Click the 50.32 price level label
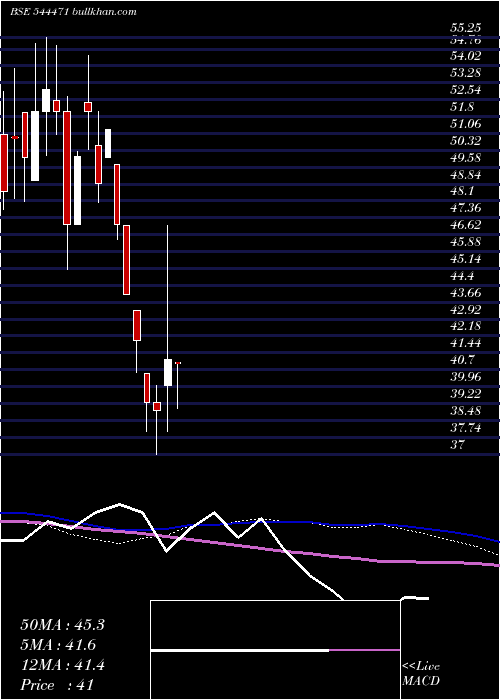The height and width of the screenshot is (700, 500). (466, 141)
